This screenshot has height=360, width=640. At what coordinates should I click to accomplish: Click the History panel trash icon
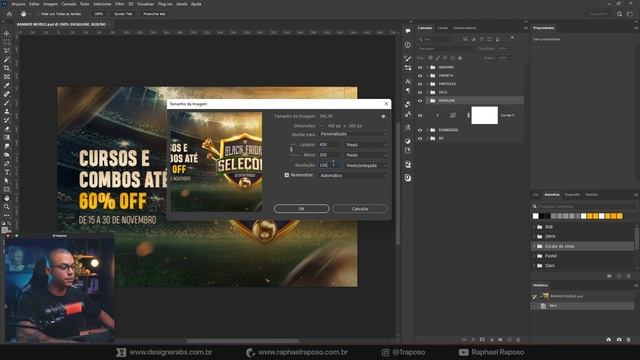click(629, 340)
